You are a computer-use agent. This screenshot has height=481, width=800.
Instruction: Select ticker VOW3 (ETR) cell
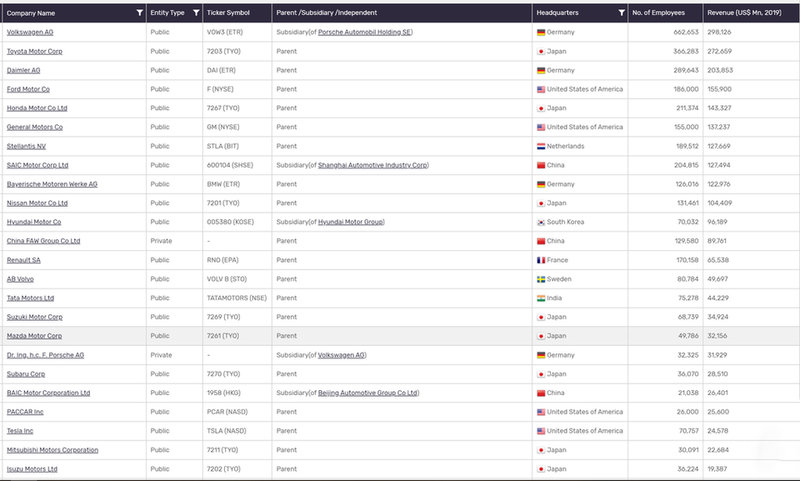coord(224,32)
